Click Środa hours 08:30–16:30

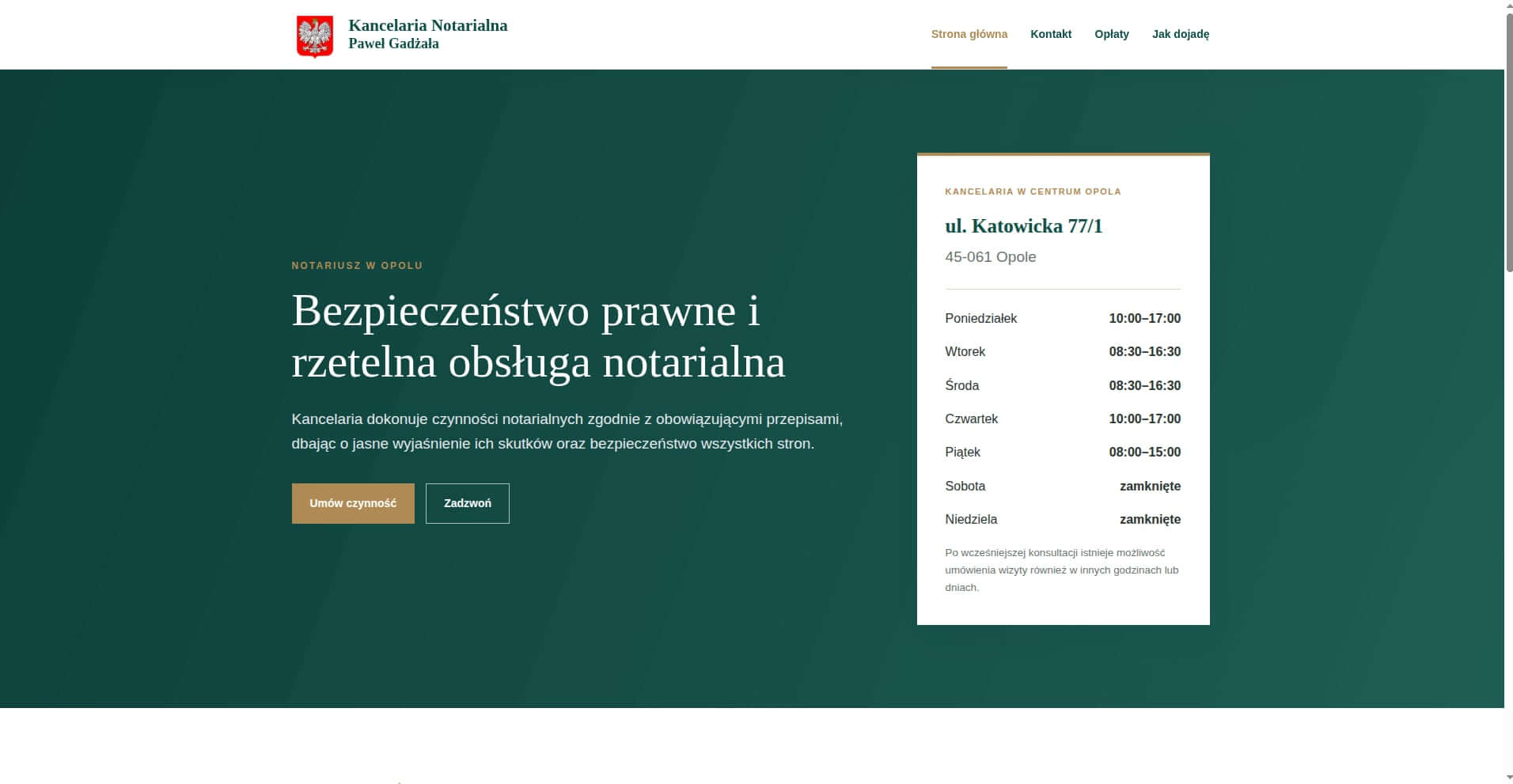[x=1144, y=385]
